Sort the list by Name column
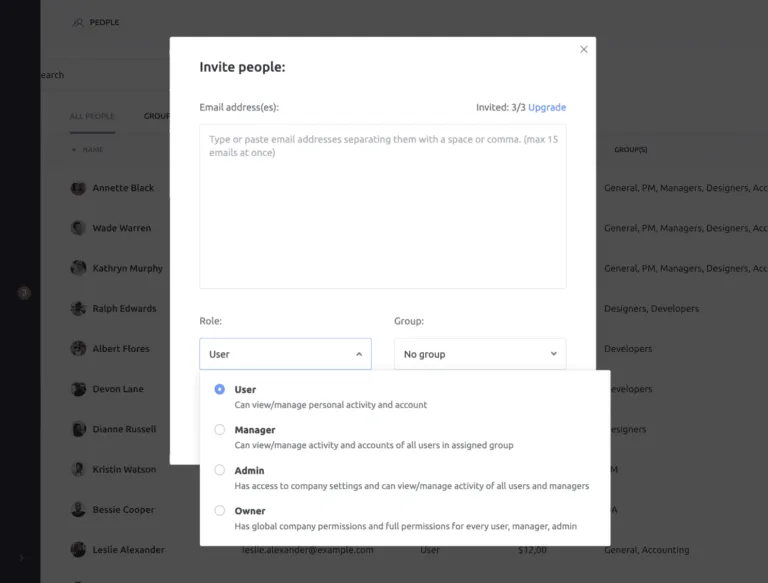 (x=90, y=150)
